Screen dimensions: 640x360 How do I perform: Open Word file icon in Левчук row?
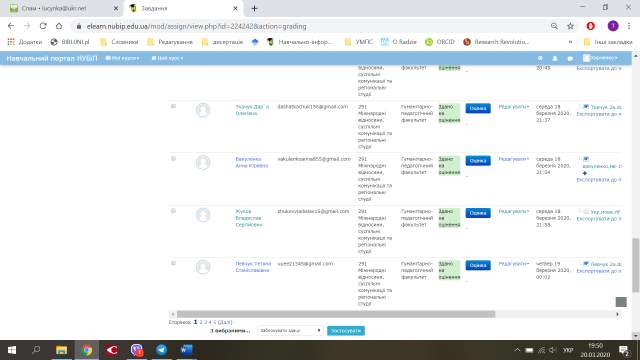coord(586,264)
